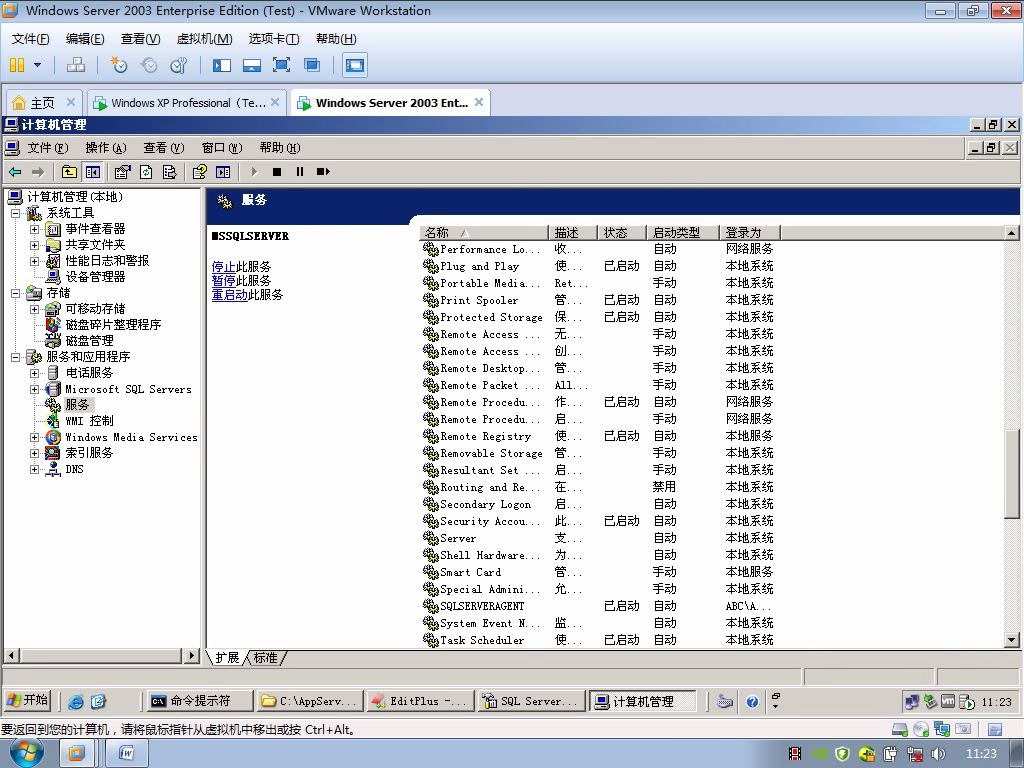Click VMware send Ctrl+Alt+Del icon

tap(76, 65)
